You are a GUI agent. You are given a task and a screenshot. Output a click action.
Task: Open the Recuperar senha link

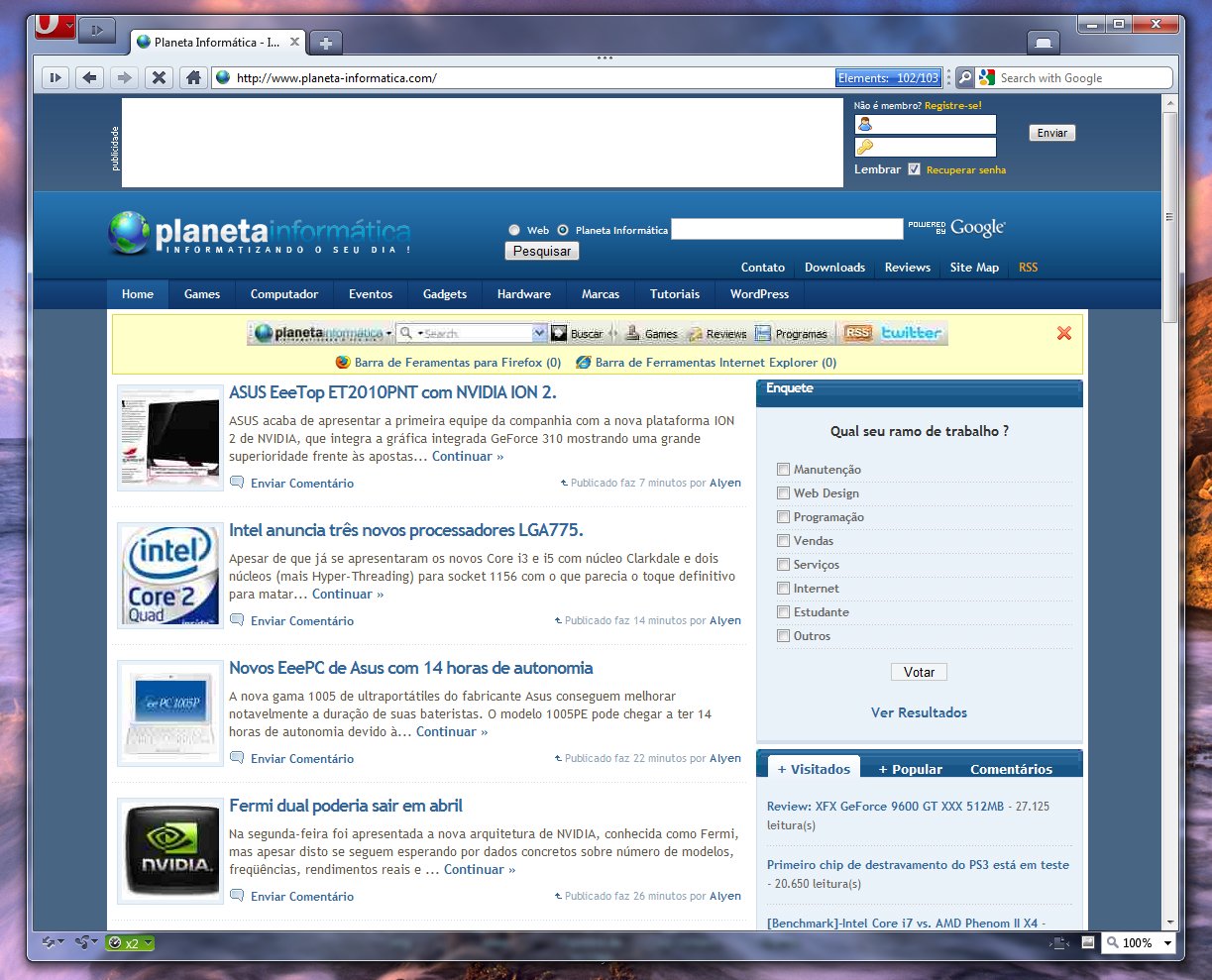pyautogui.click(x=966, y=170)
